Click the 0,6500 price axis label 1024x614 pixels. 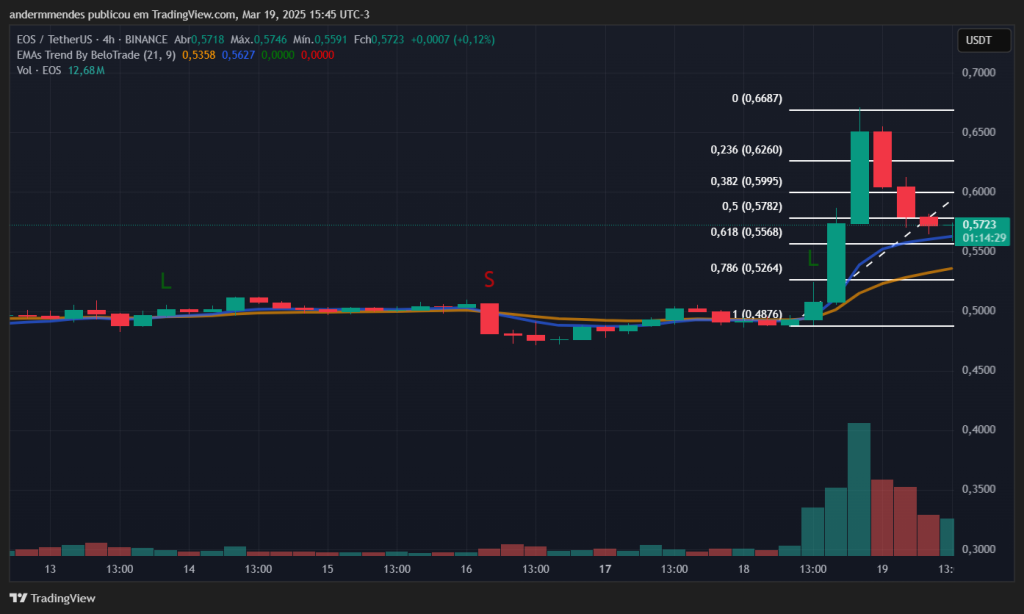tap(978, 132)
